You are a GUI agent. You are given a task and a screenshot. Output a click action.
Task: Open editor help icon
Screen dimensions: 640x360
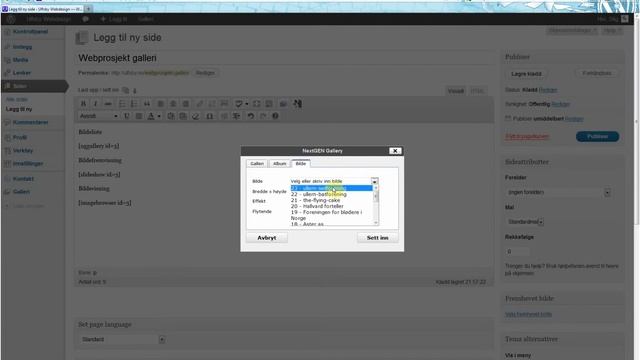point(276,116)
